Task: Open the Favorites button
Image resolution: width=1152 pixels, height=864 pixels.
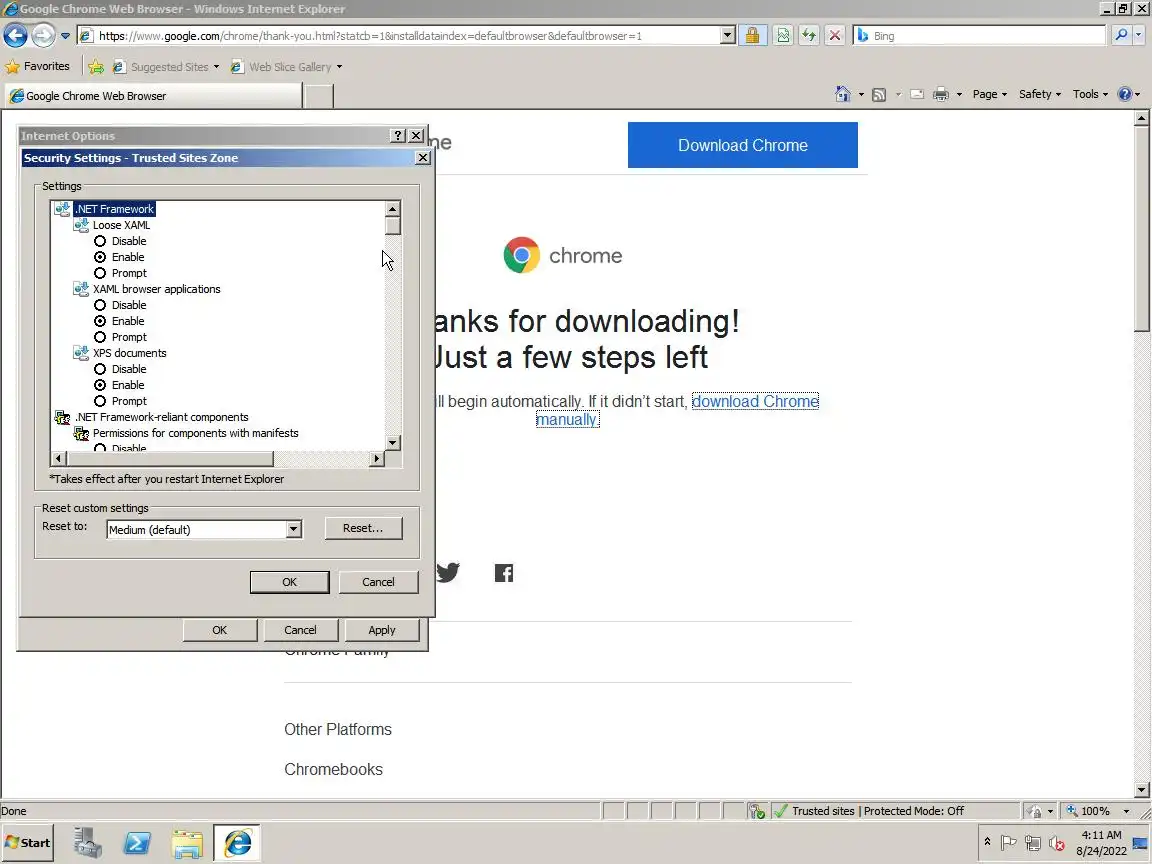Action: point(37,67)
